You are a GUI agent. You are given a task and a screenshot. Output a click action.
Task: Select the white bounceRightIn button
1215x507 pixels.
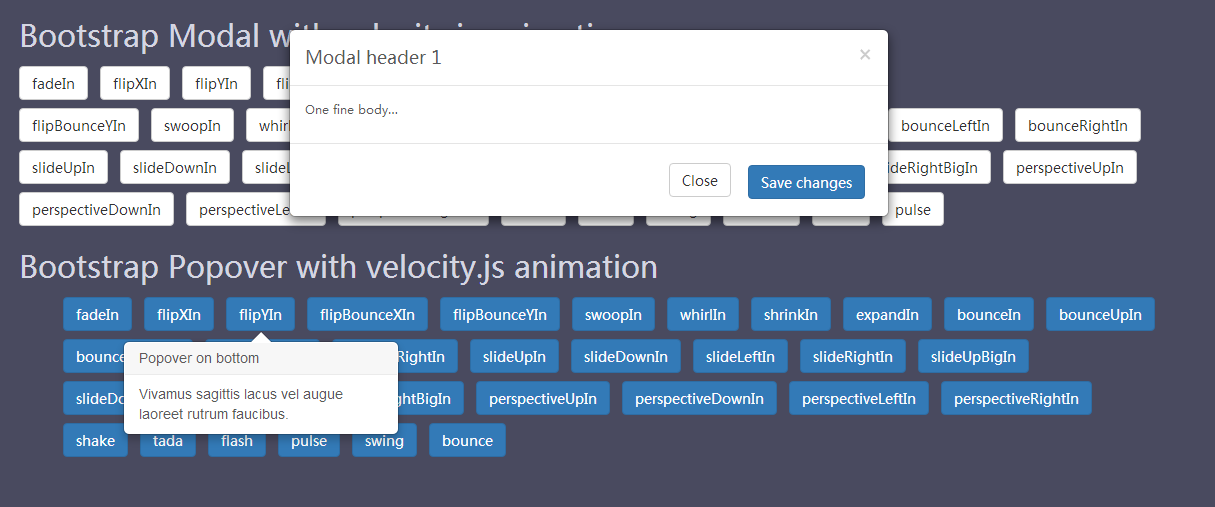pos(1078,126)
